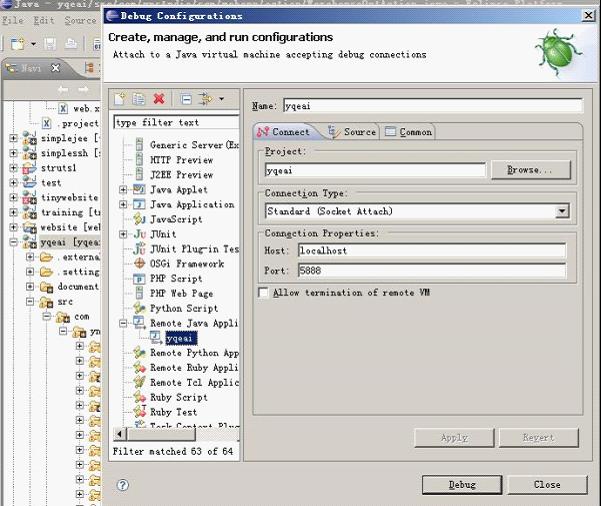Click the Port input field
Screen dimensions: 601x506
[430, 270]
